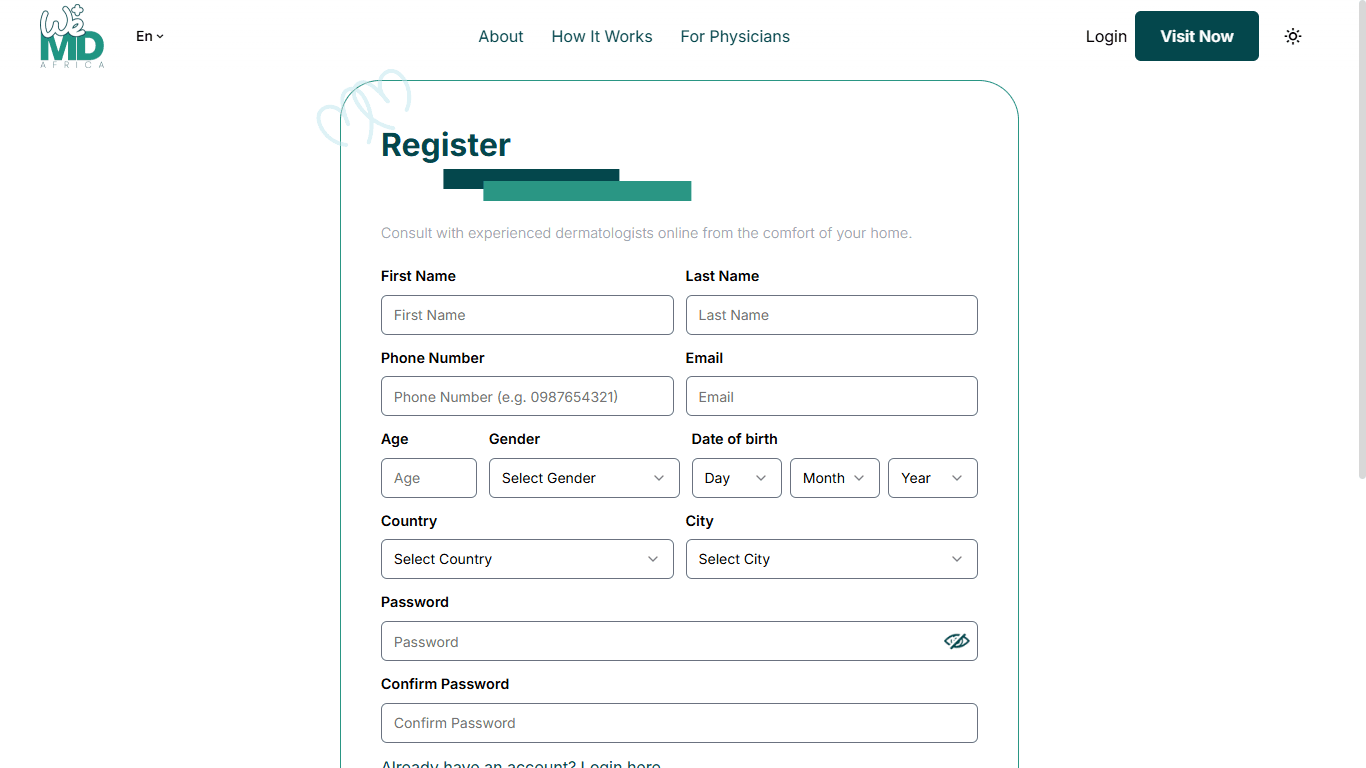
Task: Open the How It Works menu item
Action: (x=602, y=37)
